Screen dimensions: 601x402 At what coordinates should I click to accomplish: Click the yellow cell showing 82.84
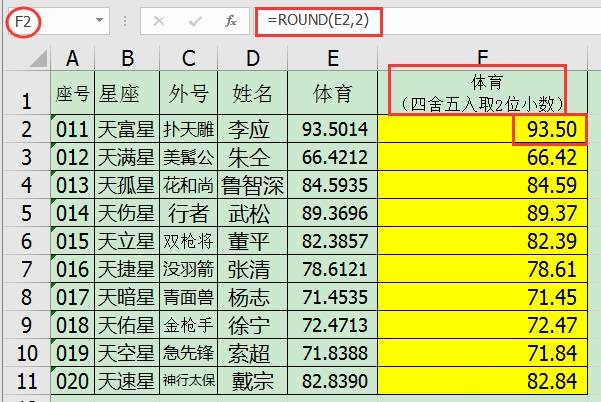coord(483,381)
